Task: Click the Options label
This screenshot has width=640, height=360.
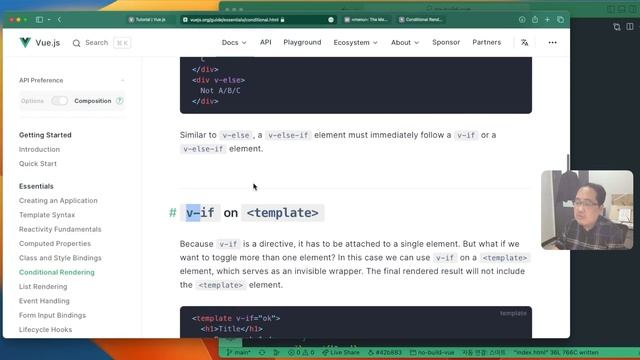Action: [x=32, y=101]
